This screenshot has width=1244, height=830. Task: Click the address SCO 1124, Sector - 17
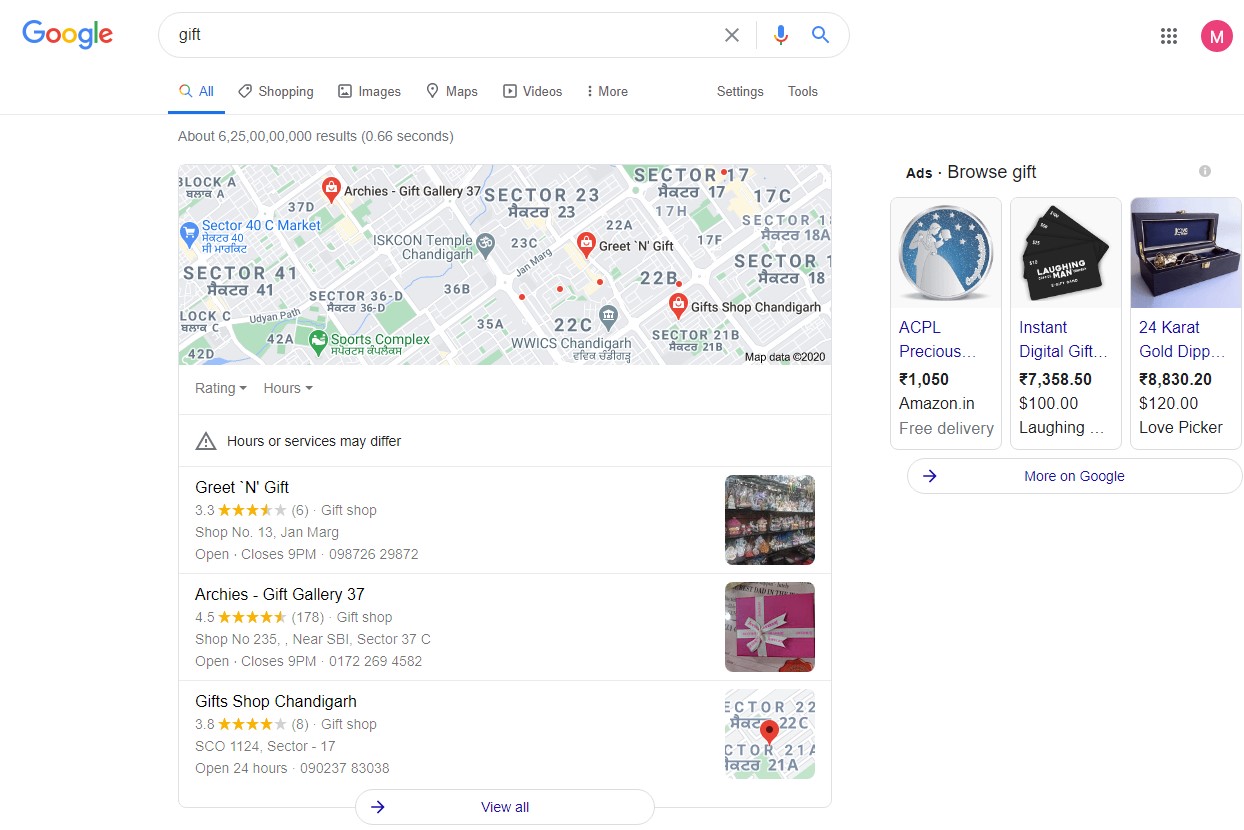pyautogui.click(x=265, y=746)
